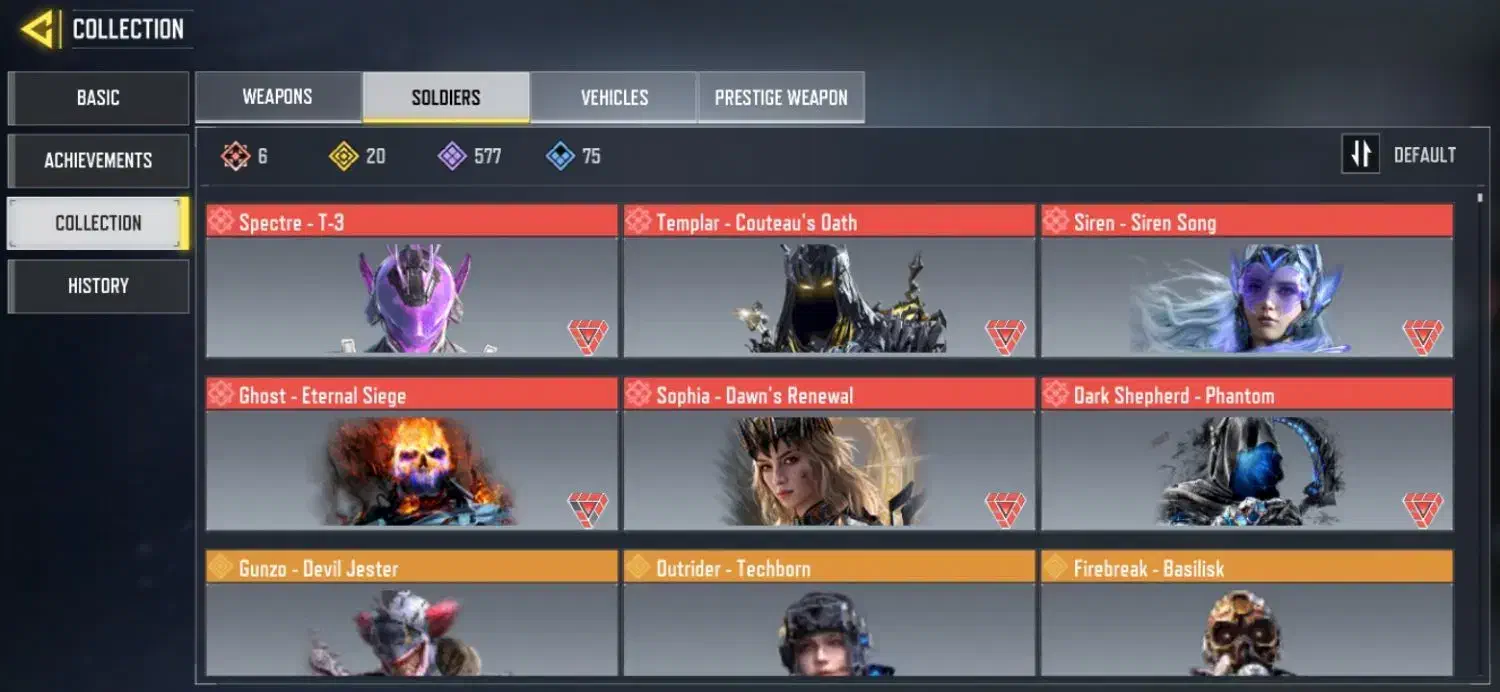
Task: Switch to the Weapons tab
Action: click(x=278, y=97)
